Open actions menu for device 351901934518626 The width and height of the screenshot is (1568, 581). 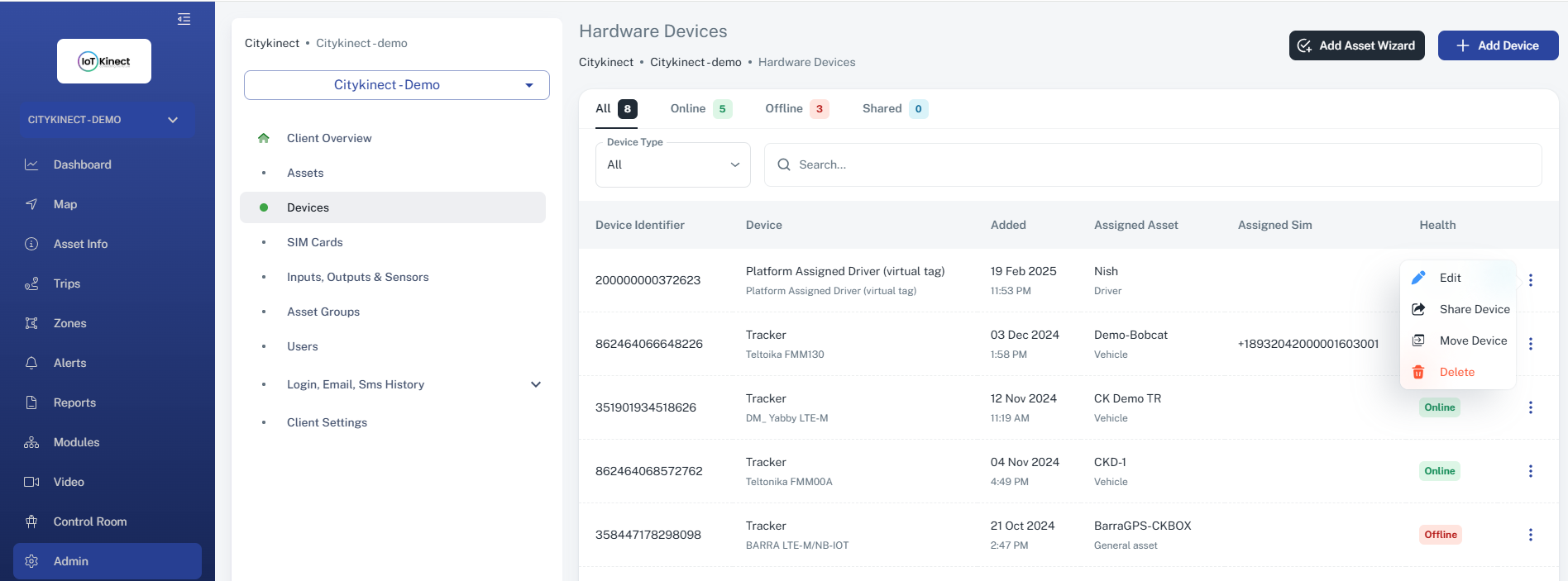click(x=1530, y=407)
